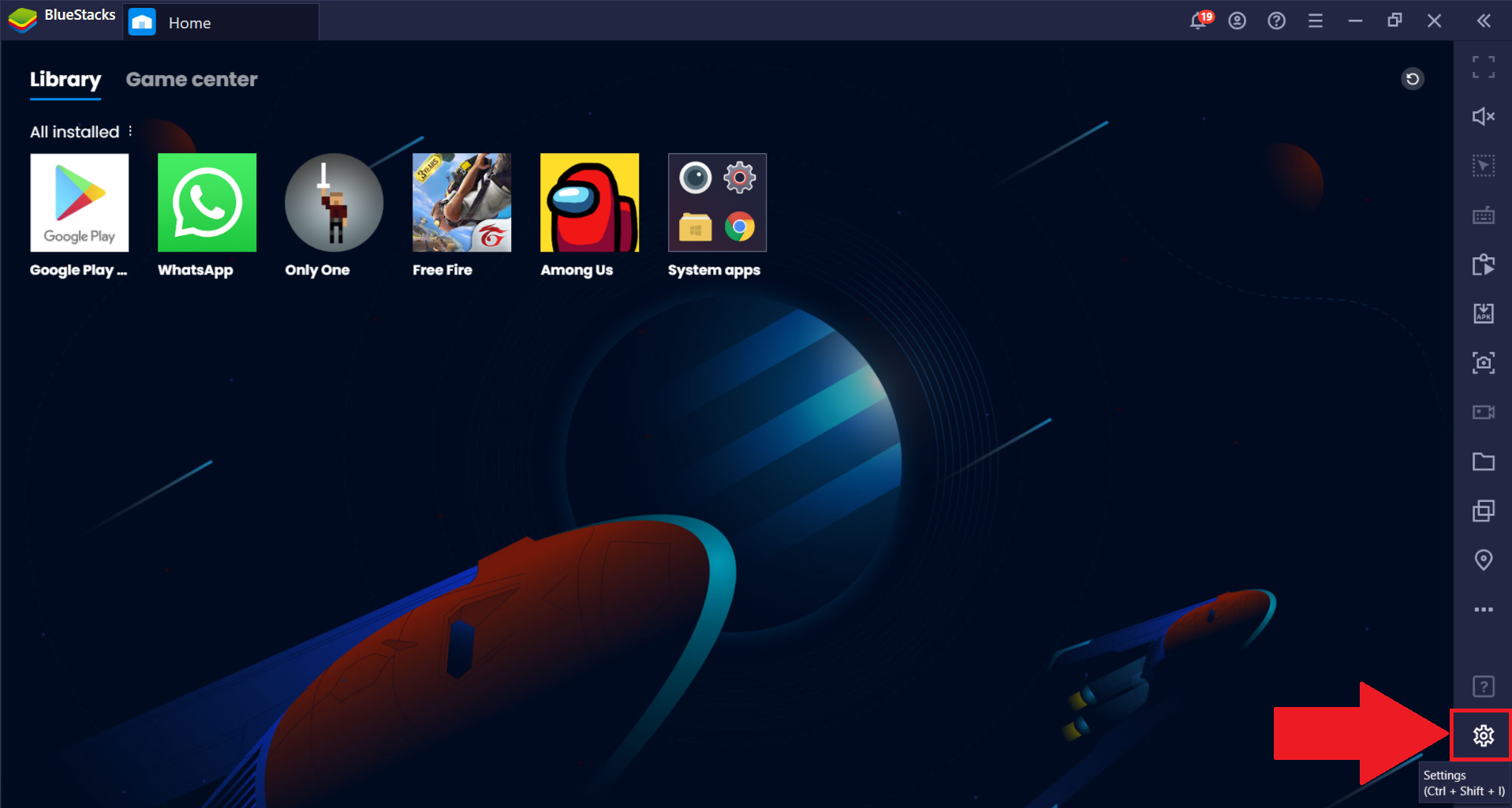Click the Install APK icon
The width and height of the screenshot is (1512, 808).
1483,313
